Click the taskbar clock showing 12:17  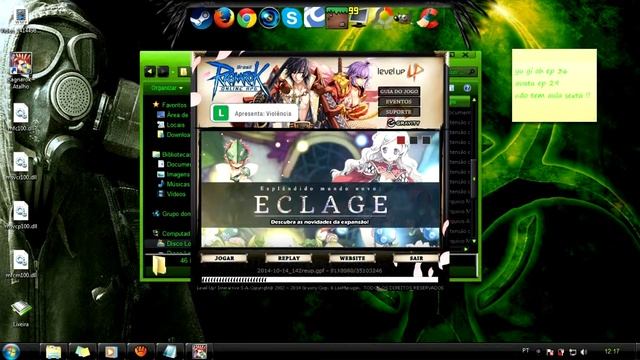(x=611, y=351)
